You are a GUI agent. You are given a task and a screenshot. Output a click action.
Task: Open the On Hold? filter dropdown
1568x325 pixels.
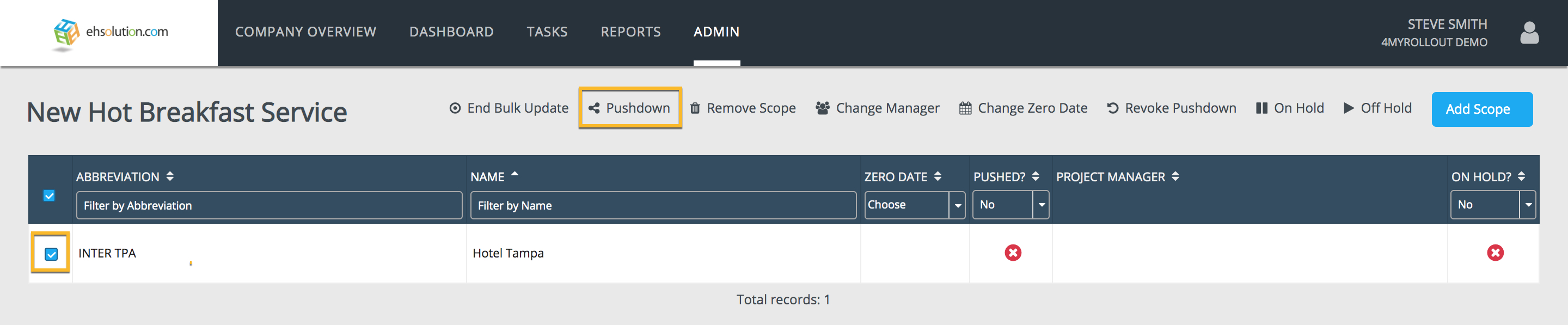click(x=1492, y=205)
